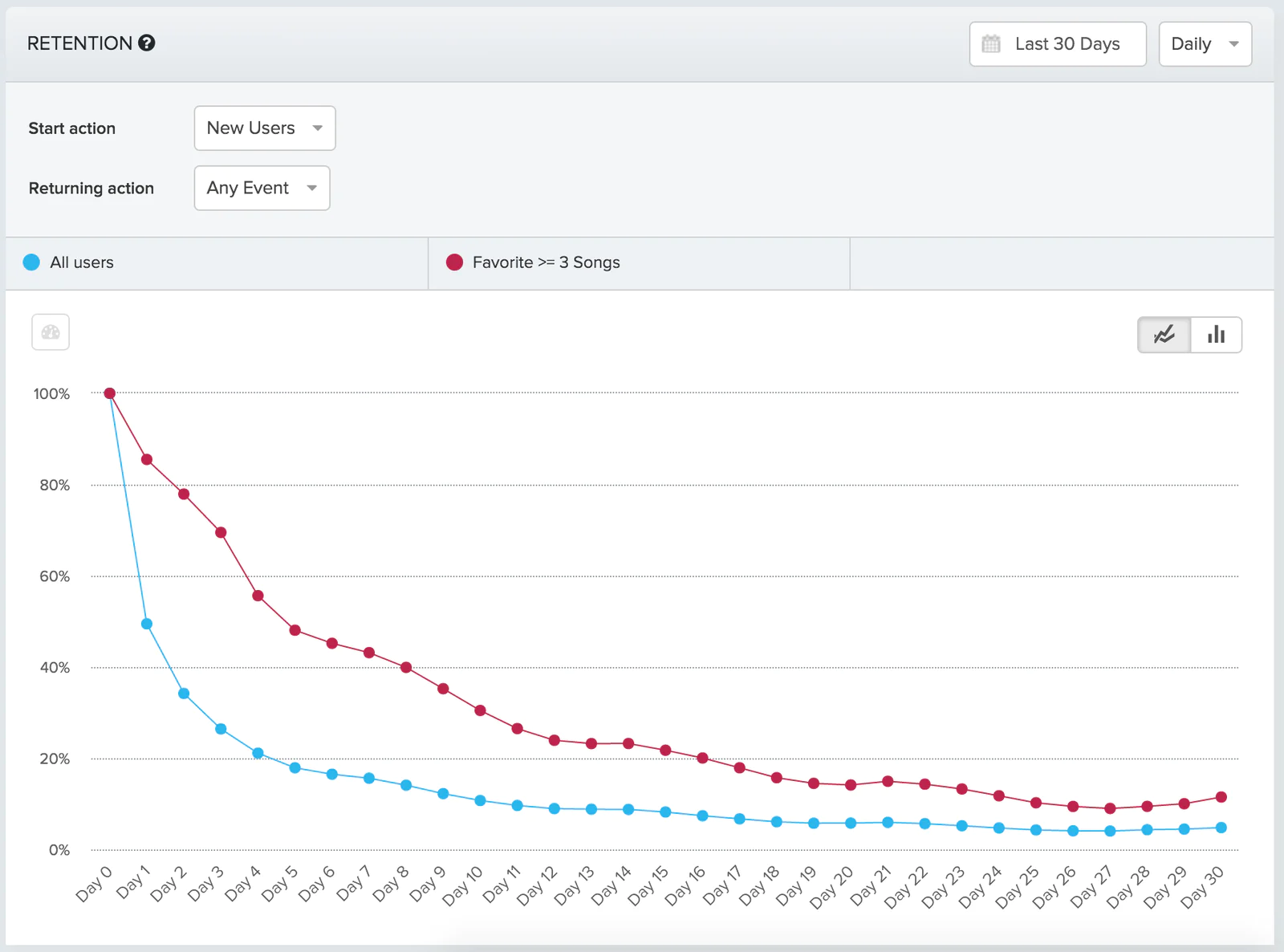This screenshot has width=1284, height=952.
Task: Open the New Users start action dropdown
Action: (x=264, y=128)
